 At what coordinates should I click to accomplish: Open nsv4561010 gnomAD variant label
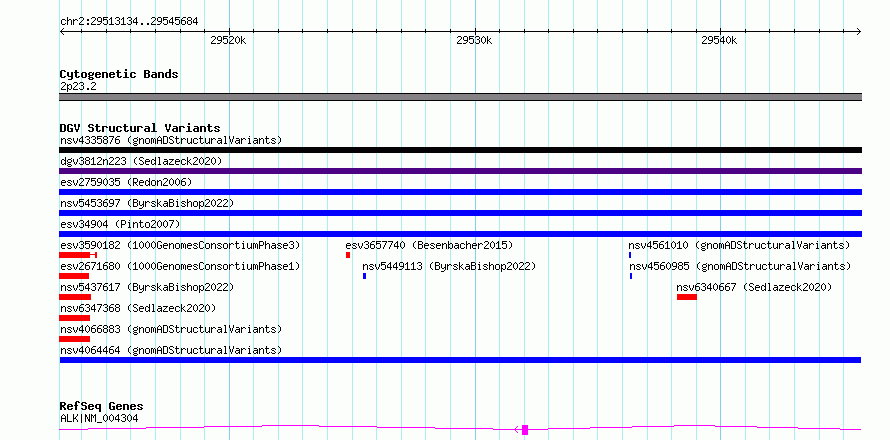coord(739,245)
